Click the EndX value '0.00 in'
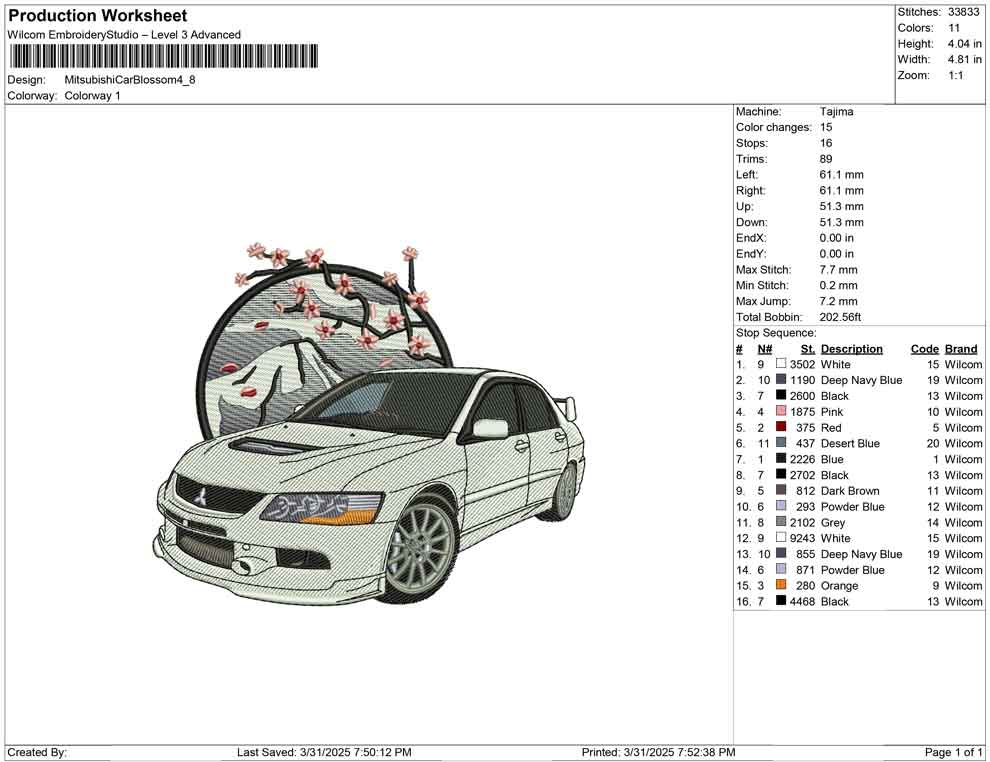The height and width of the screenshot is (762, 990). click(x=837, y=238)
